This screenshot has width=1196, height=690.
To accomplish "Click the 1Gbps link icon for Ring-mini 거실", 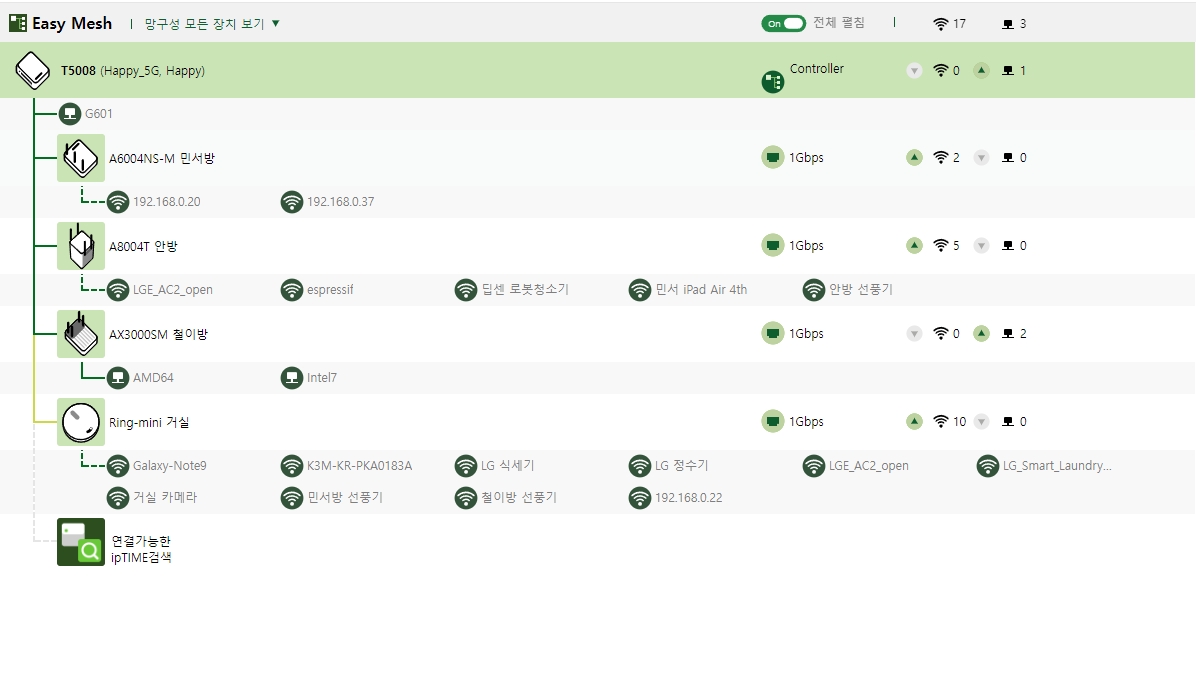I will [773, 422].
